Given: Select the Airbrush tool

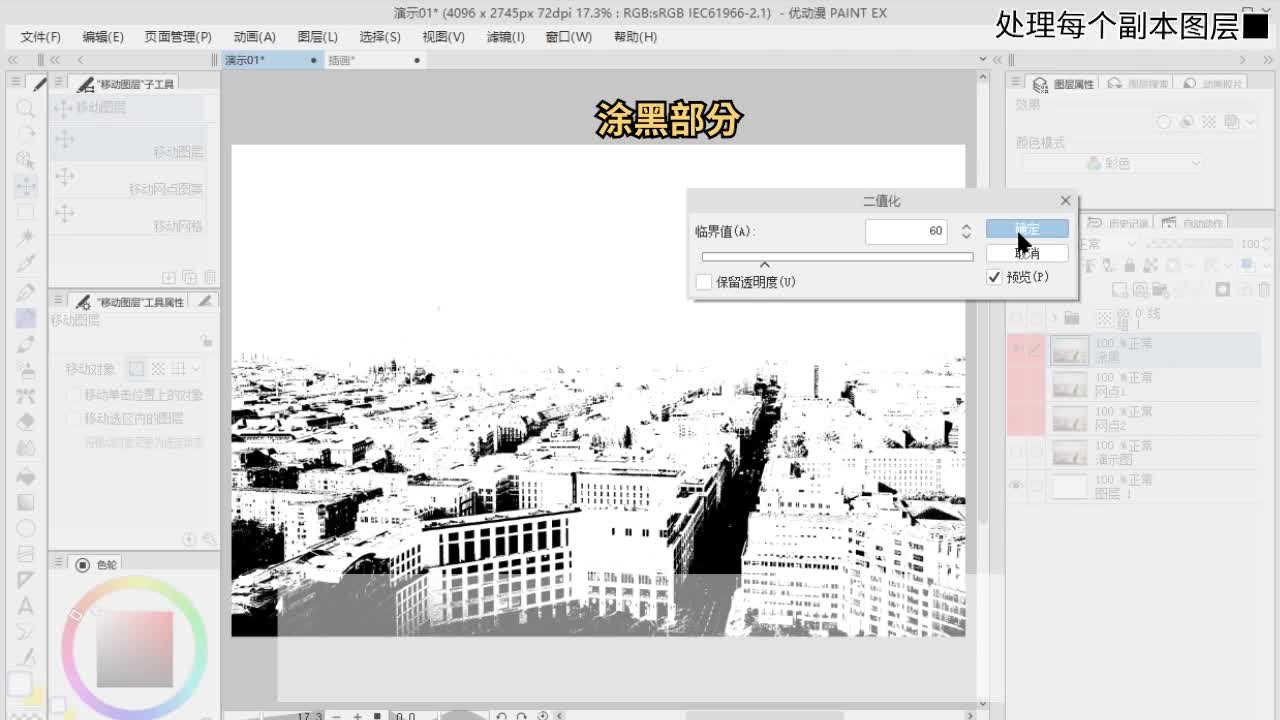Looking at the screenshot, I should coord(26,370).
